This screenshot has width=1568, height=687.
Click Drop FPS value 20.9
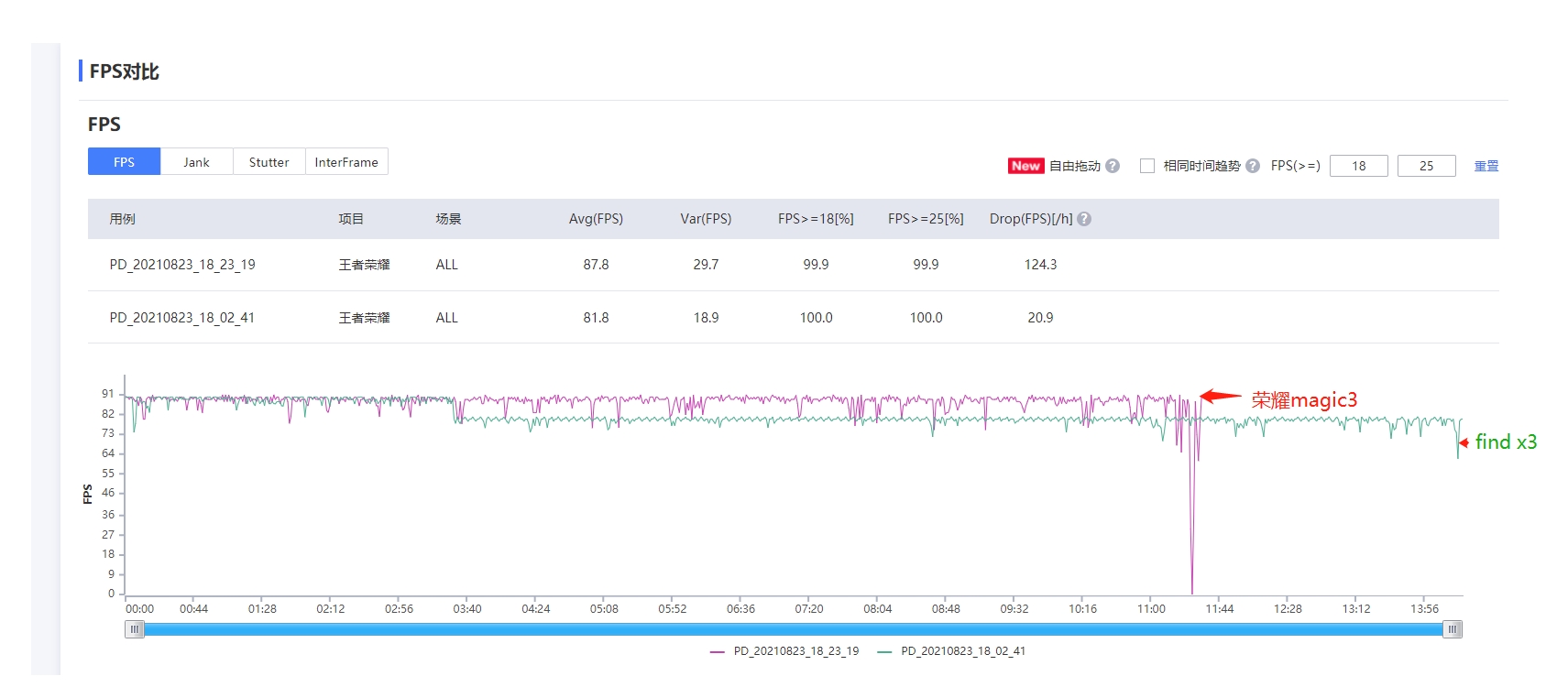[x=1040, y=318]
